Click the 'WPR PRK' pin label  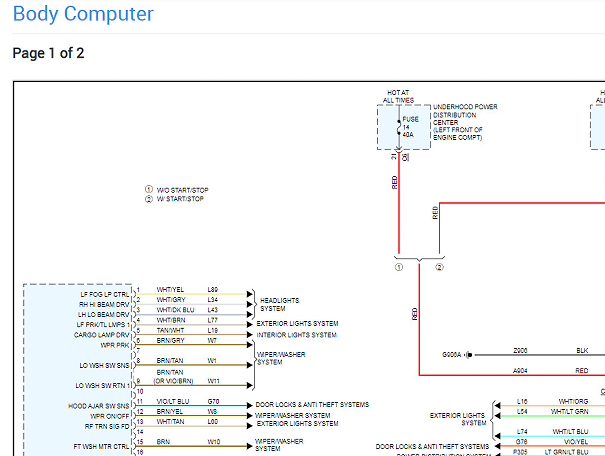115,345
